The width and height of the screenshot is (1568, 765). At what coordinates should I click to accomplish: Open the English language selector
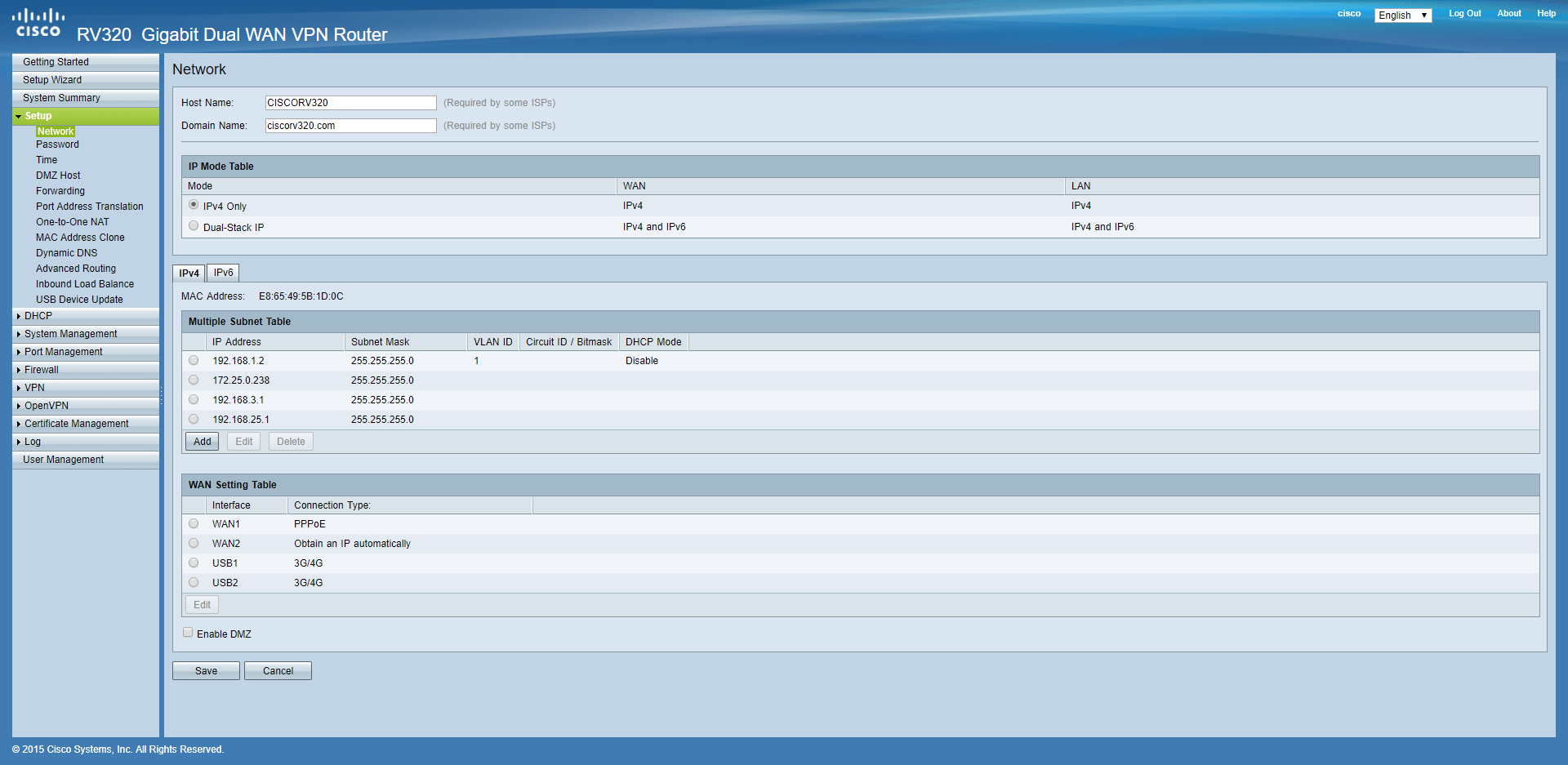pyautogui.click(x=1402, y=15)
